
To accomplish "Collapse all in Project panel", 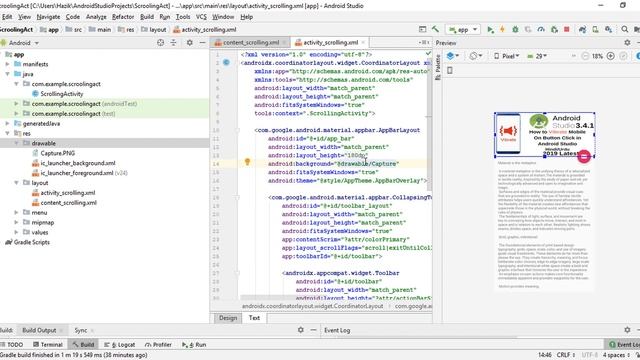I will pyautogui.click(x=173, y=42).
